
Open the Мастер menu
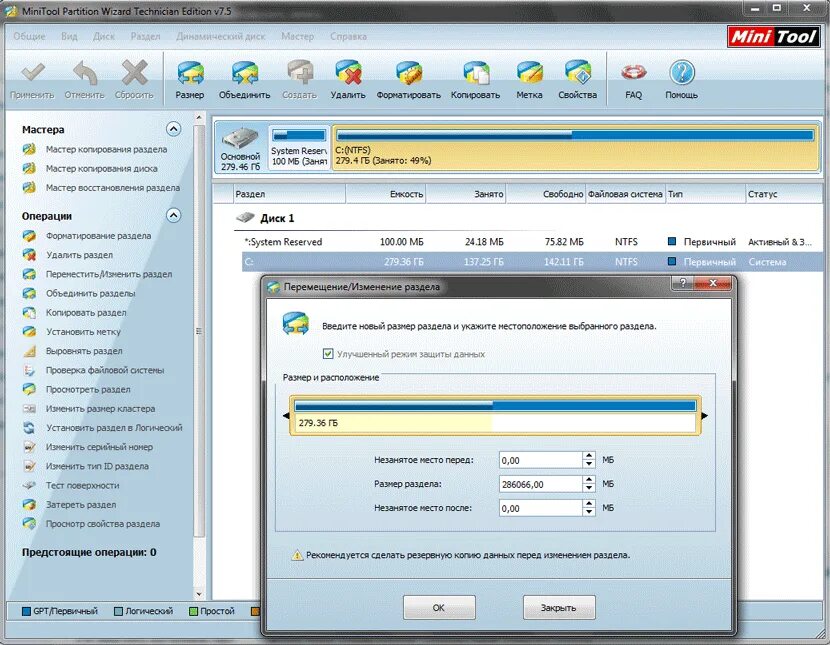click(x=297, y=37)
